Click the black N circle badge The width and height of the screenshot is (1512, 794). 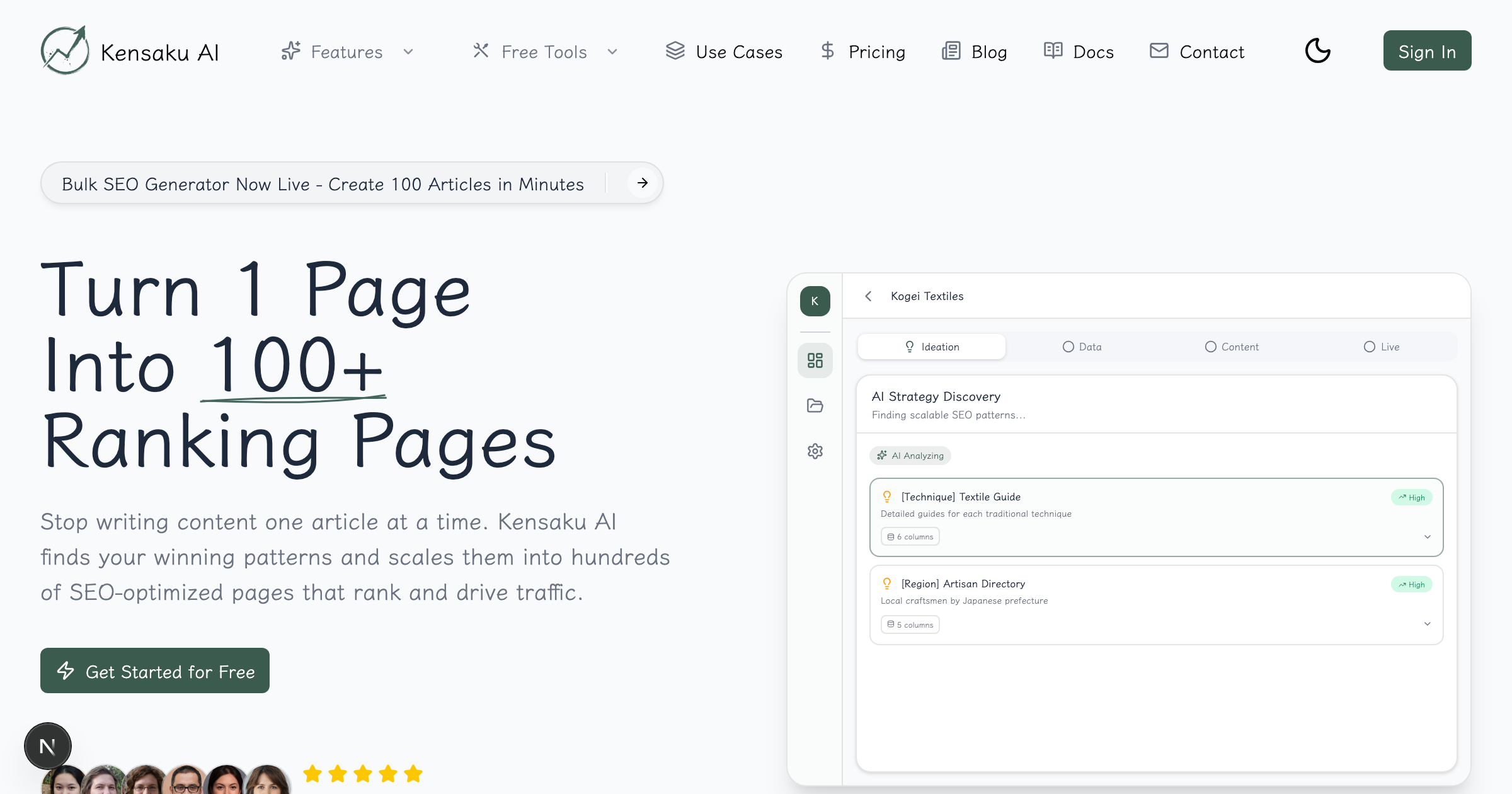pyautogui.click(x=47, y=746)
